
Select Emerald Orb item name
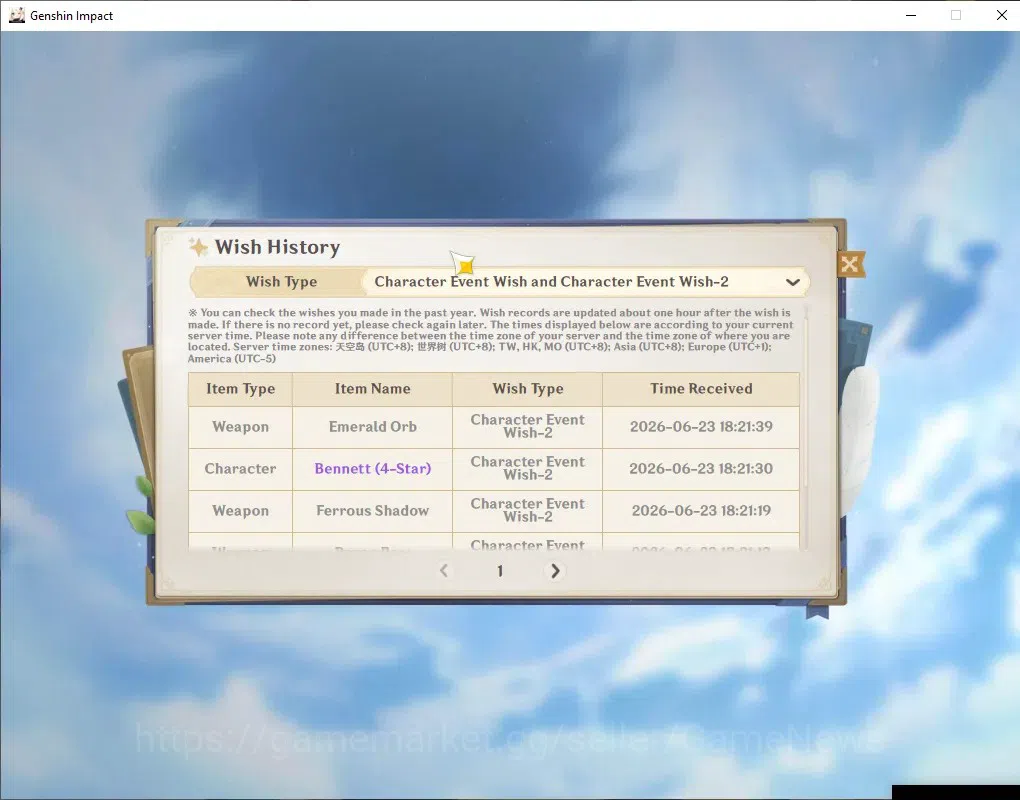373,427
